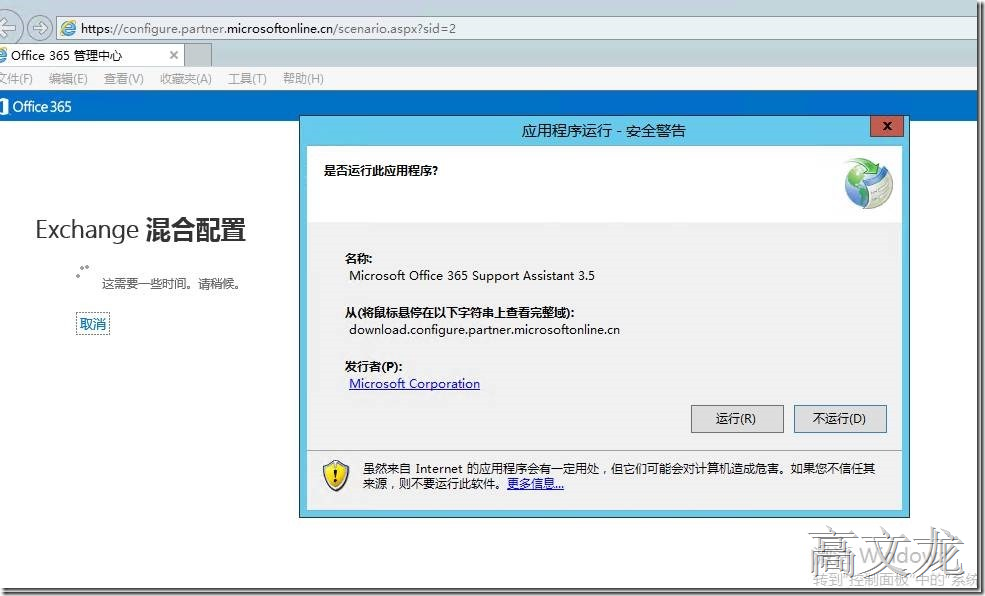Open the 工具(T) menu
985x596 pixels.
pyautogui.click(x=247, y=79)
